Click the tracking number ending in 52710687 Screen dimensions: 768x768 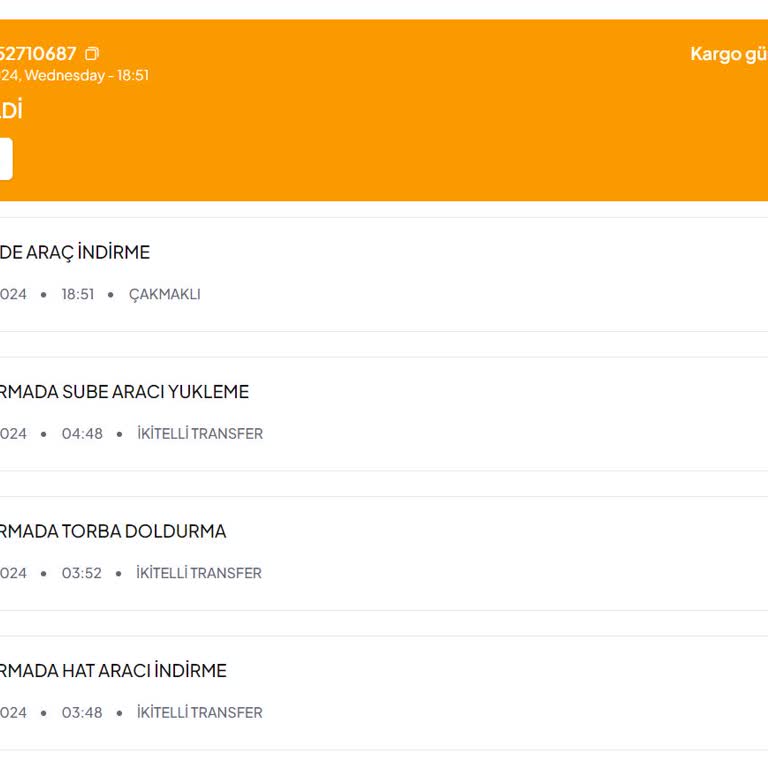38,54
